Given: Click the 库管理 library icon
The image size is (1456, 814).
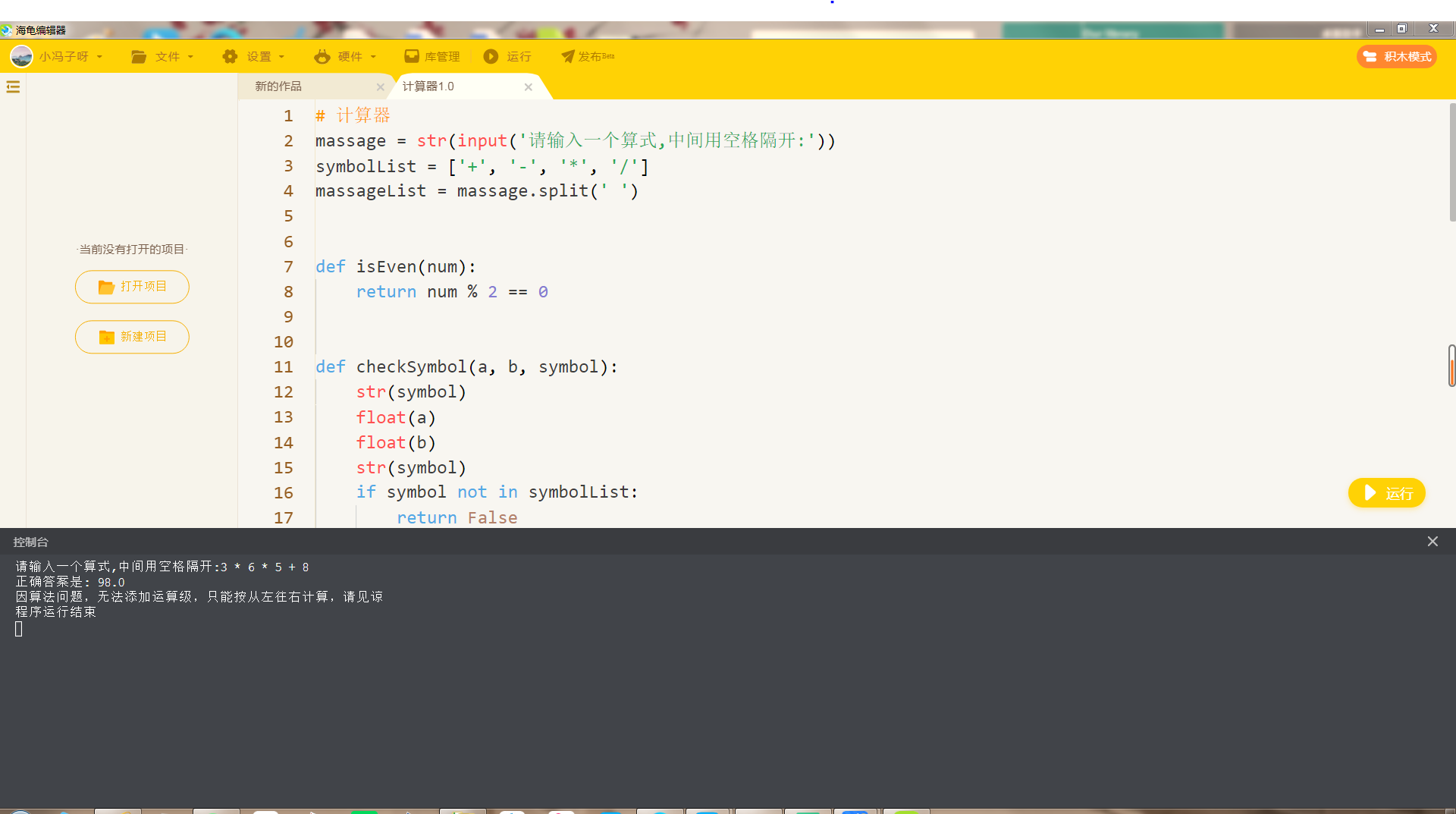Looking at the screenshot, I should [412, 56].
